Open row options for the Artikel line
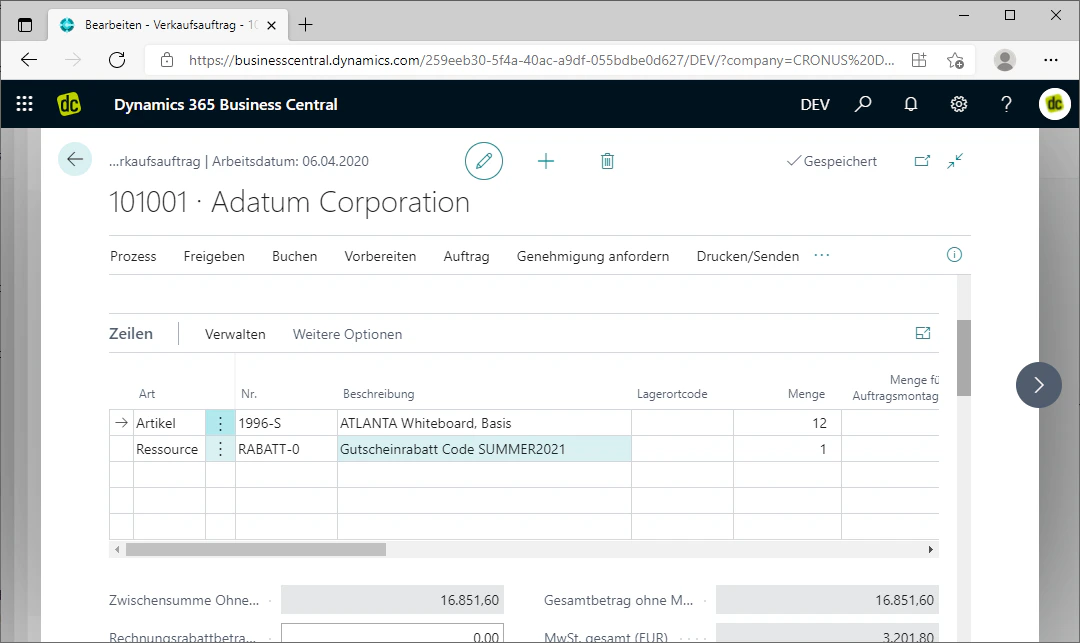Screen dimensions: 1080x643 click(x=220, y=423)
